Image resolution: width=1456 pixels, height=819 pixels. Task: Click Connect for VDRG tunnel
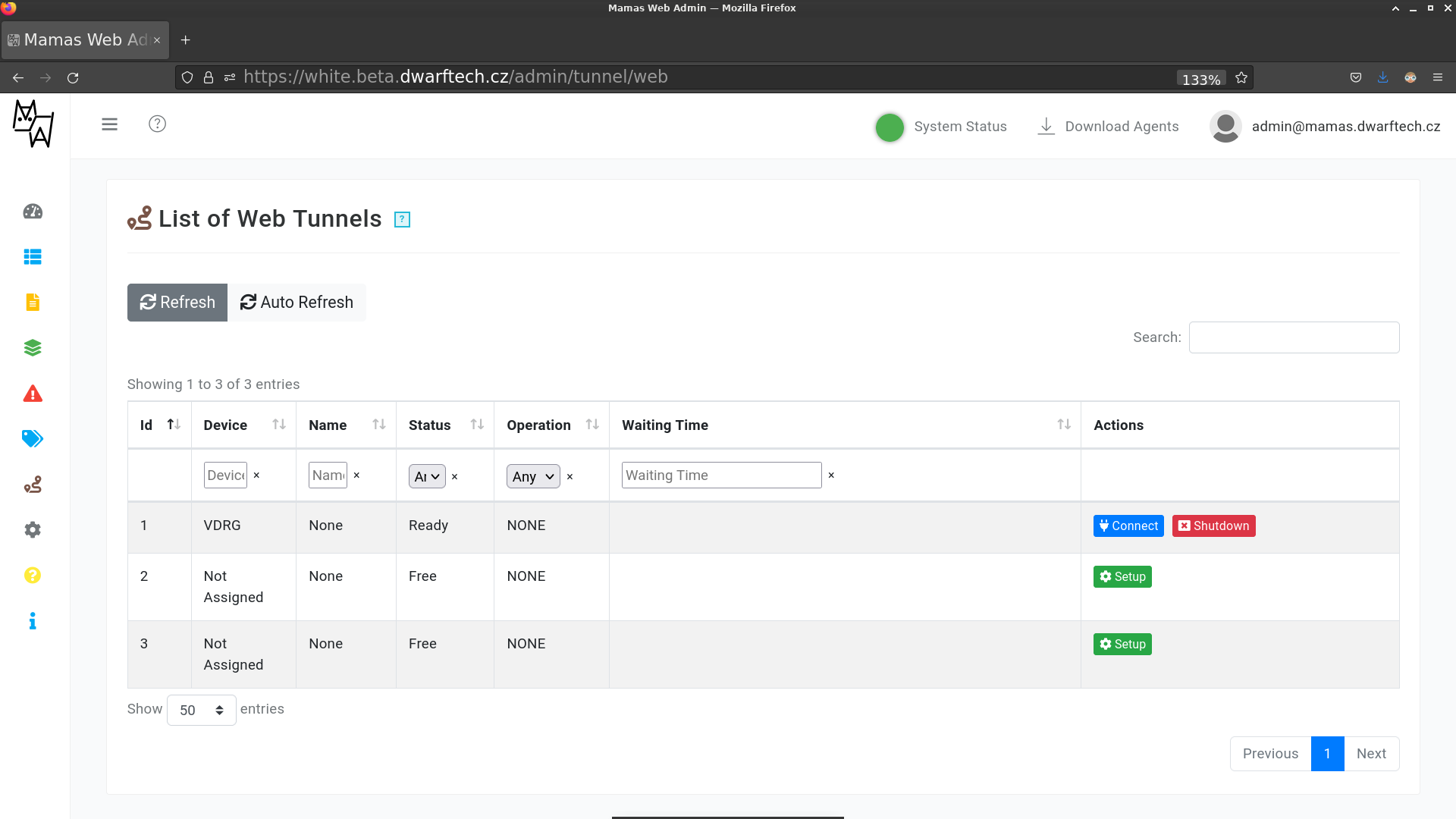[1128, 526]
